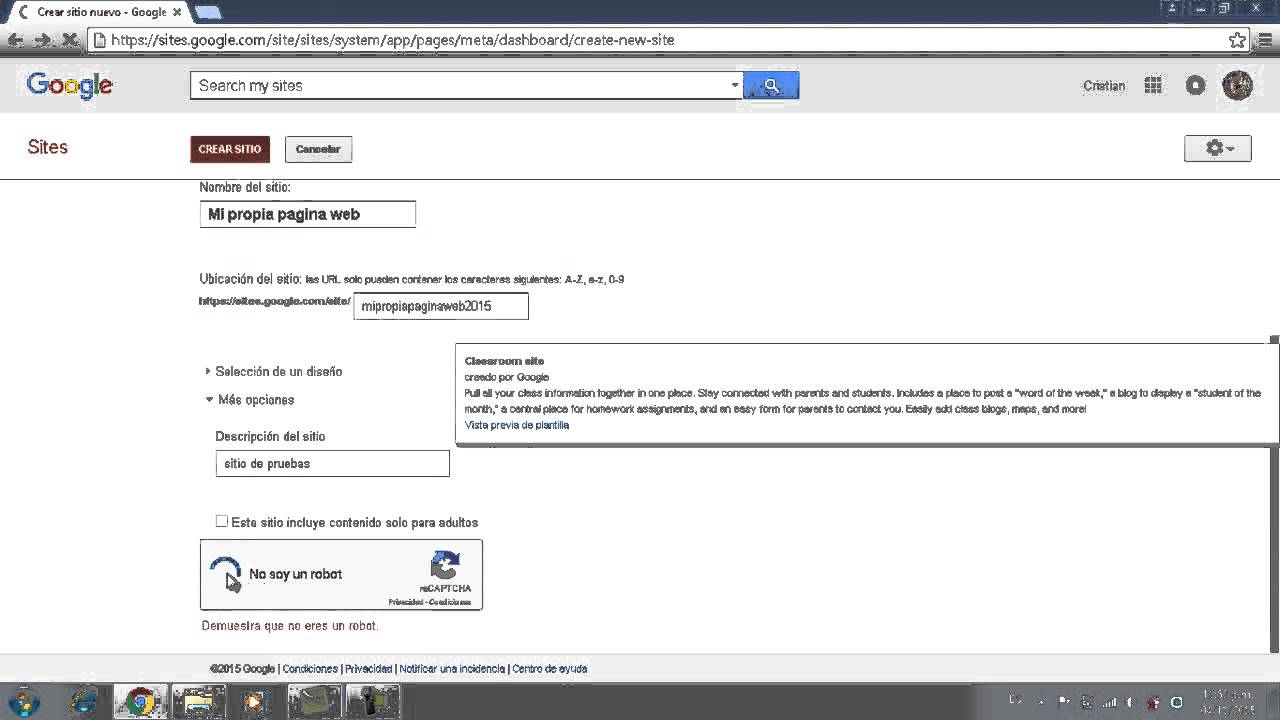Open the Condiciones footer link

tap(310, 668)
